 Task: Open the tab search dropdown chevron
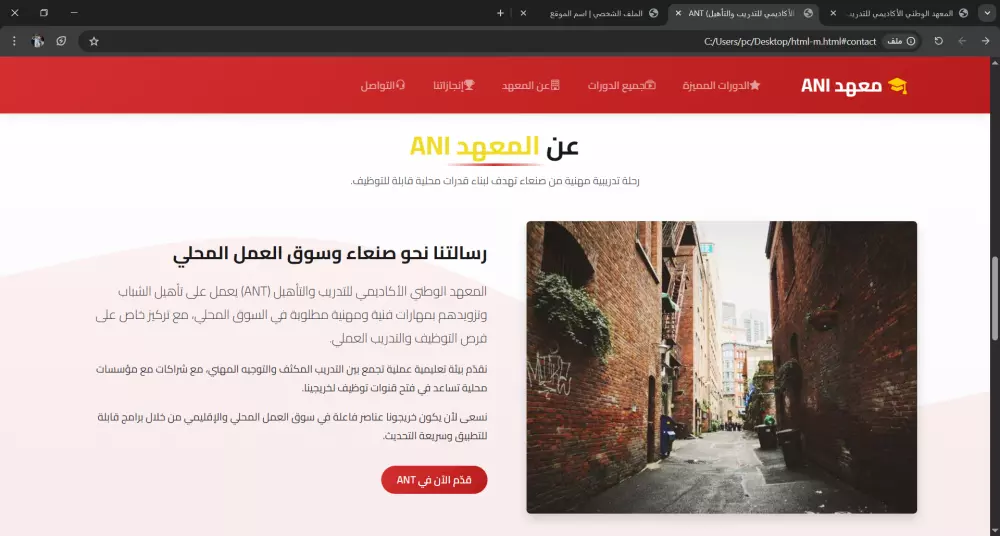click(x=987, y=13)
